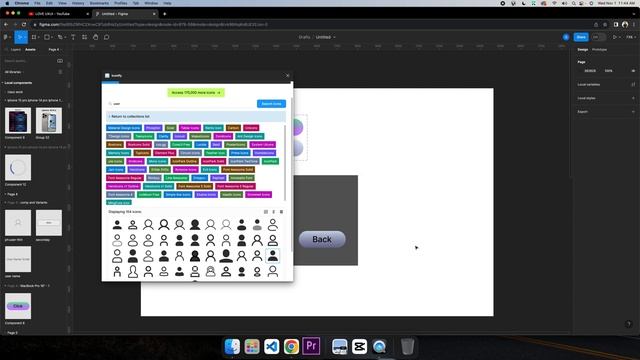Image resolution: width=640 pixels, height=360 pixels.
Task: Click Access 170,000 more icons banner
Action: pos(196,93)
